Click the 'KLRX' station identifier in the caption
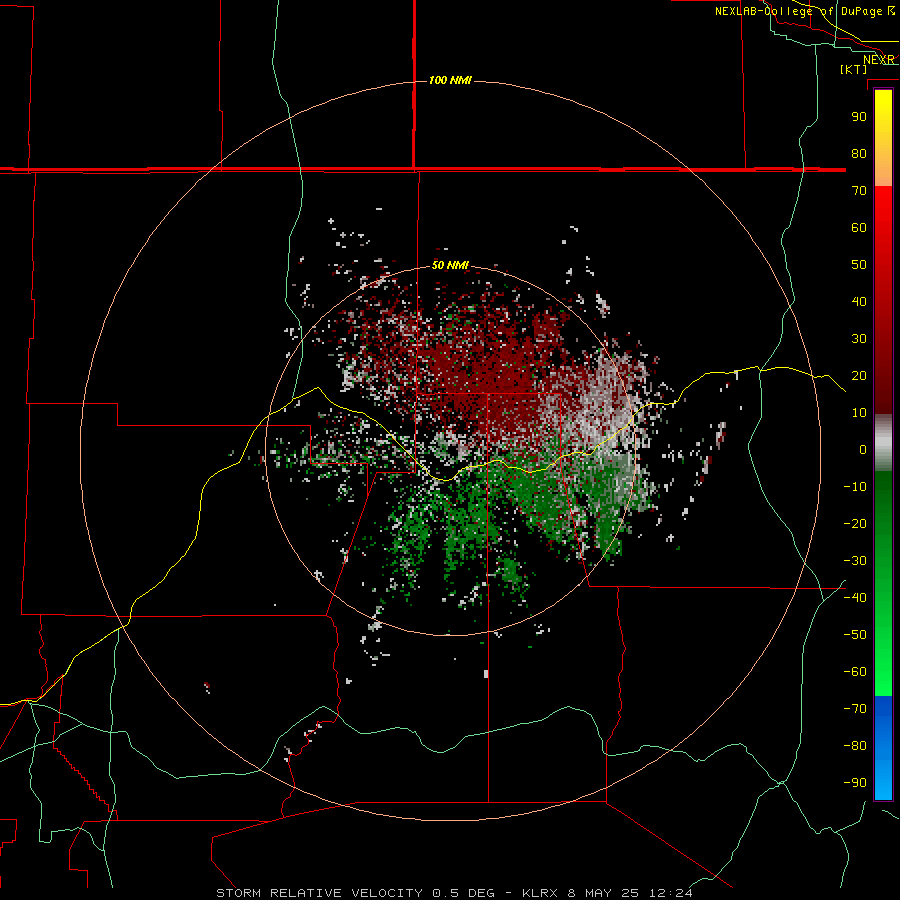The image size is (900, 900). [541, 893]
